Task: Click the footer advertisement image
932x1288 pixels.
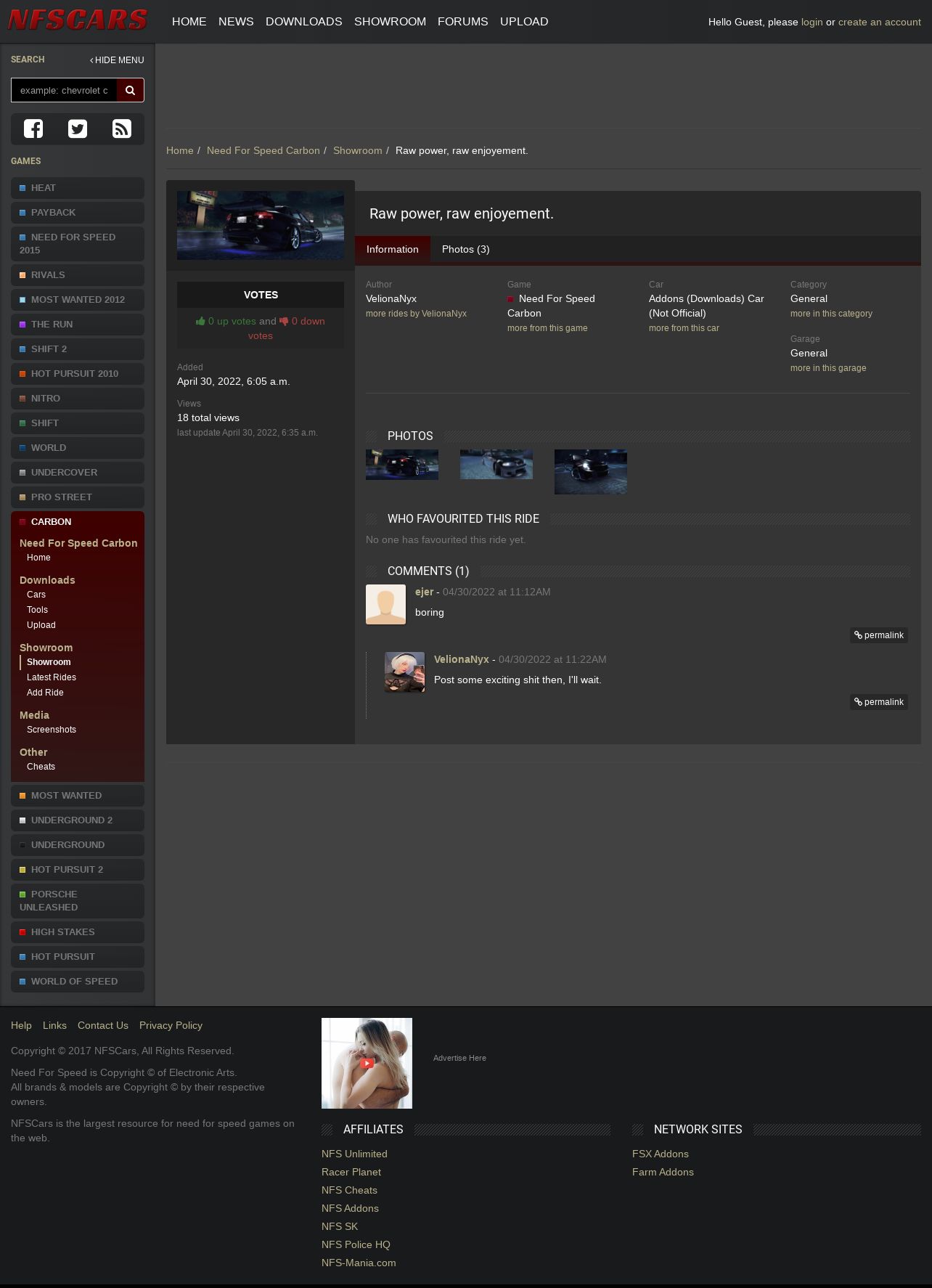Action: click(367, 1063)
